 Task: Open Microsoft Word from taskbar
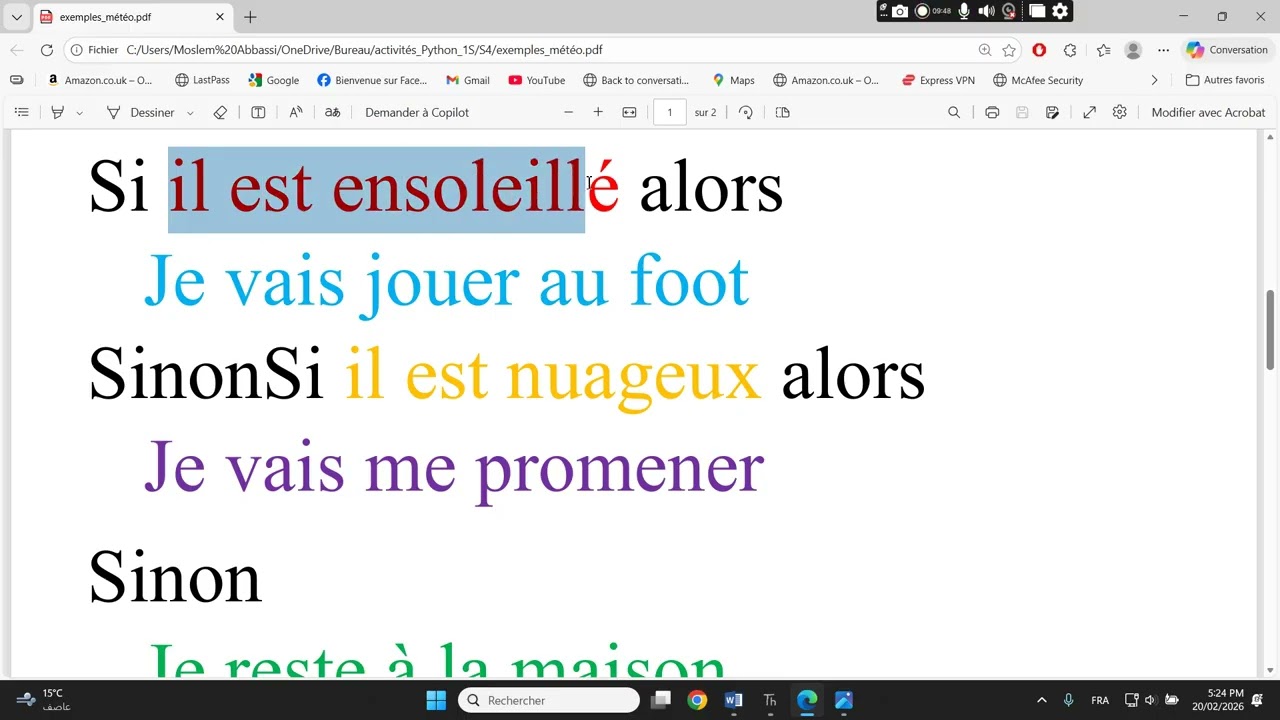pos(733,700)
